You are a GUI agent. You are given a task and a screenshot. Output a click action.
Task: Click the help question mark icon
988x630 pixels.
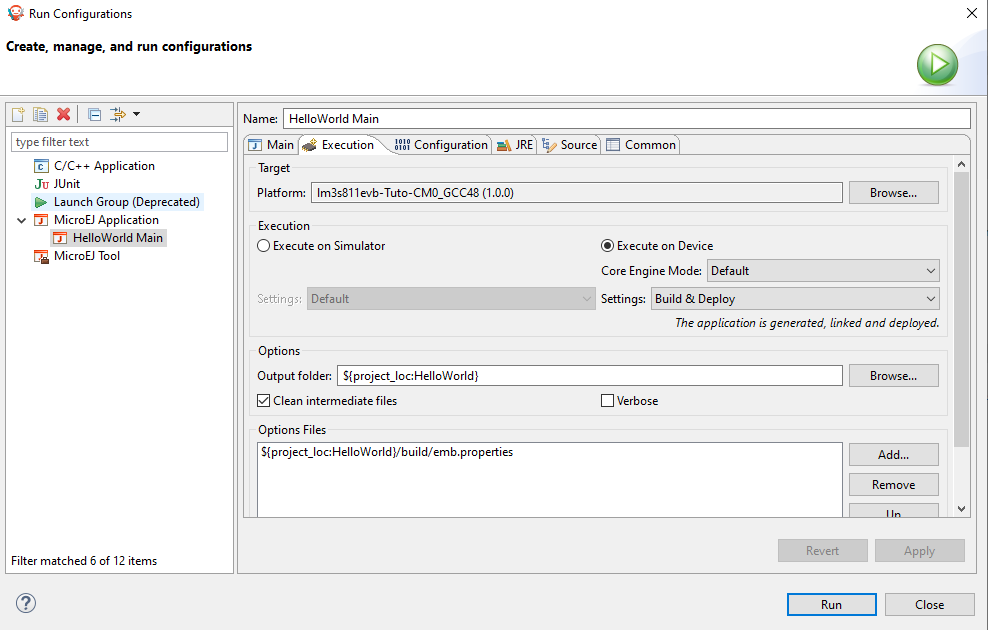[25, 603]
